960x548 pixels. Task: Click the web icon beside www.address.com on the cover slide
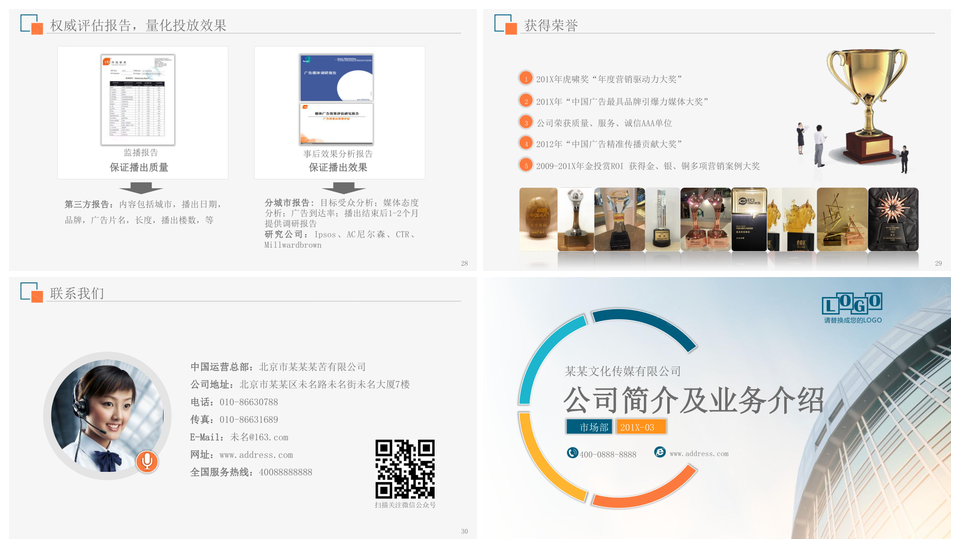click(659, 452)
